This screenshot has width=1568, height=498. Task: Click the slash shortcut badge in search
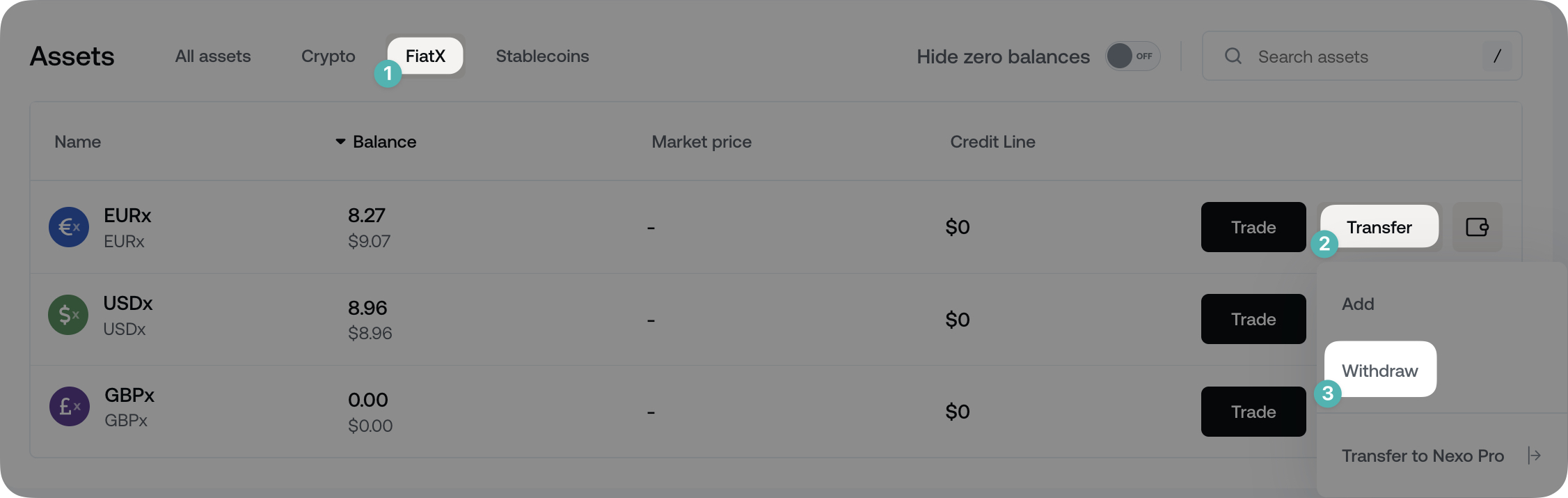1496,56
